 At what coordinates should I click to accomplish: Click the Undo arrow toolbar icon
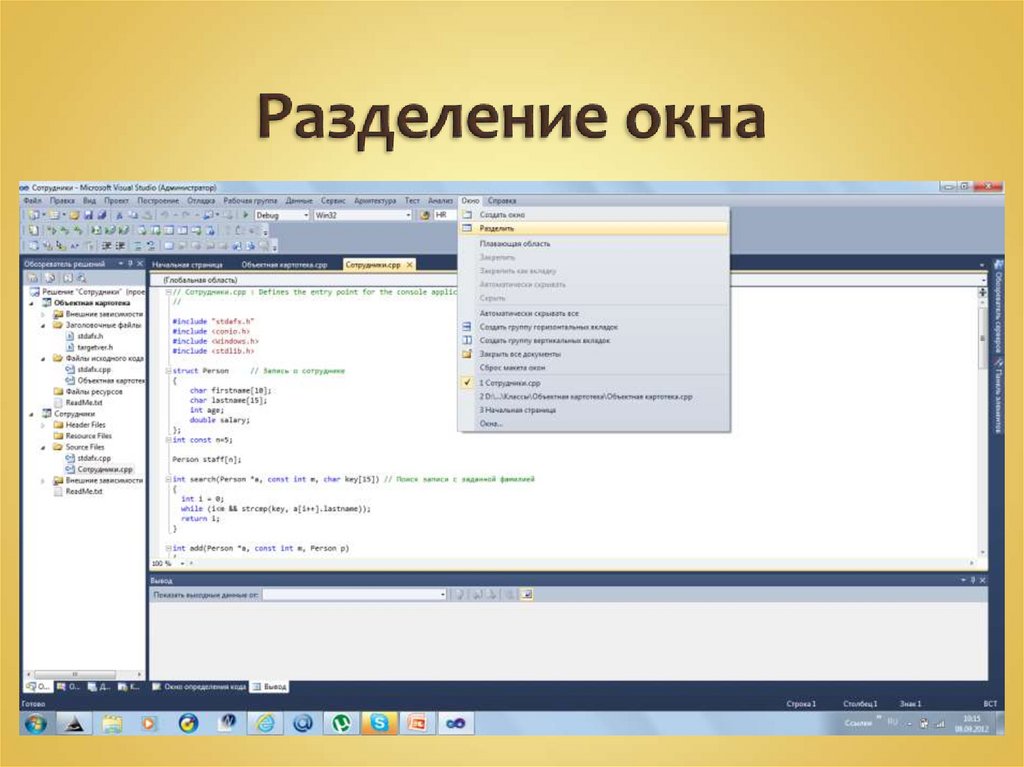165,215
